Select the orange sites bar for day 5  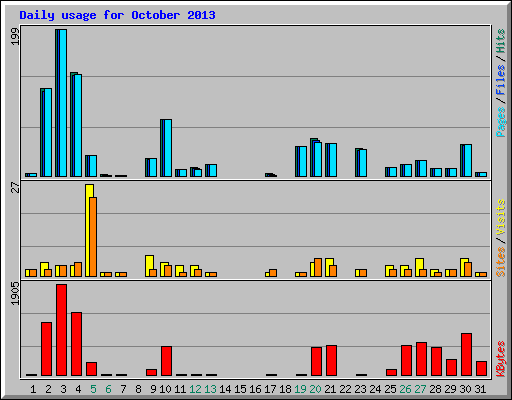pyautogui.click(x=93, y=237)
